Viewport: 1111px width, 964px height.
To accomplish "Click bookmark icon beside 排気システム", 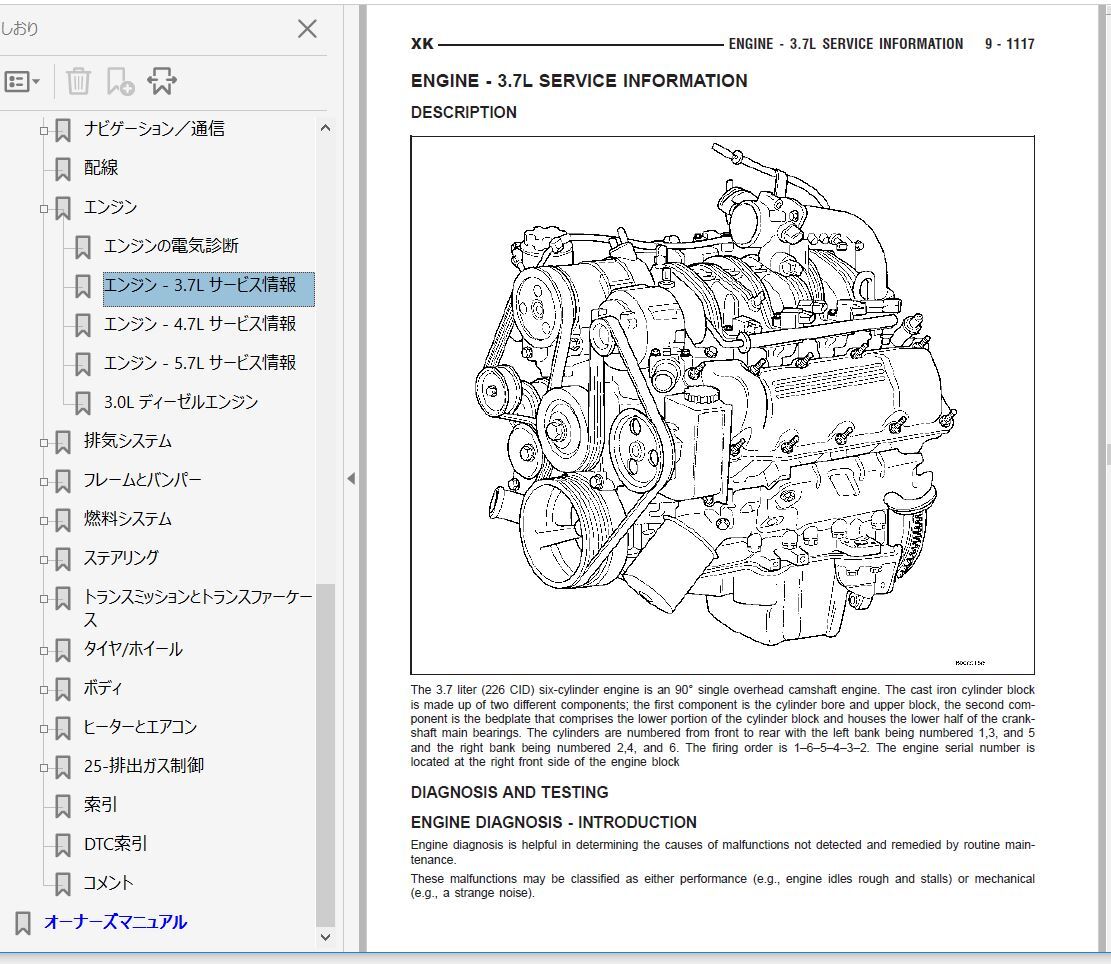I will (63, 442).
